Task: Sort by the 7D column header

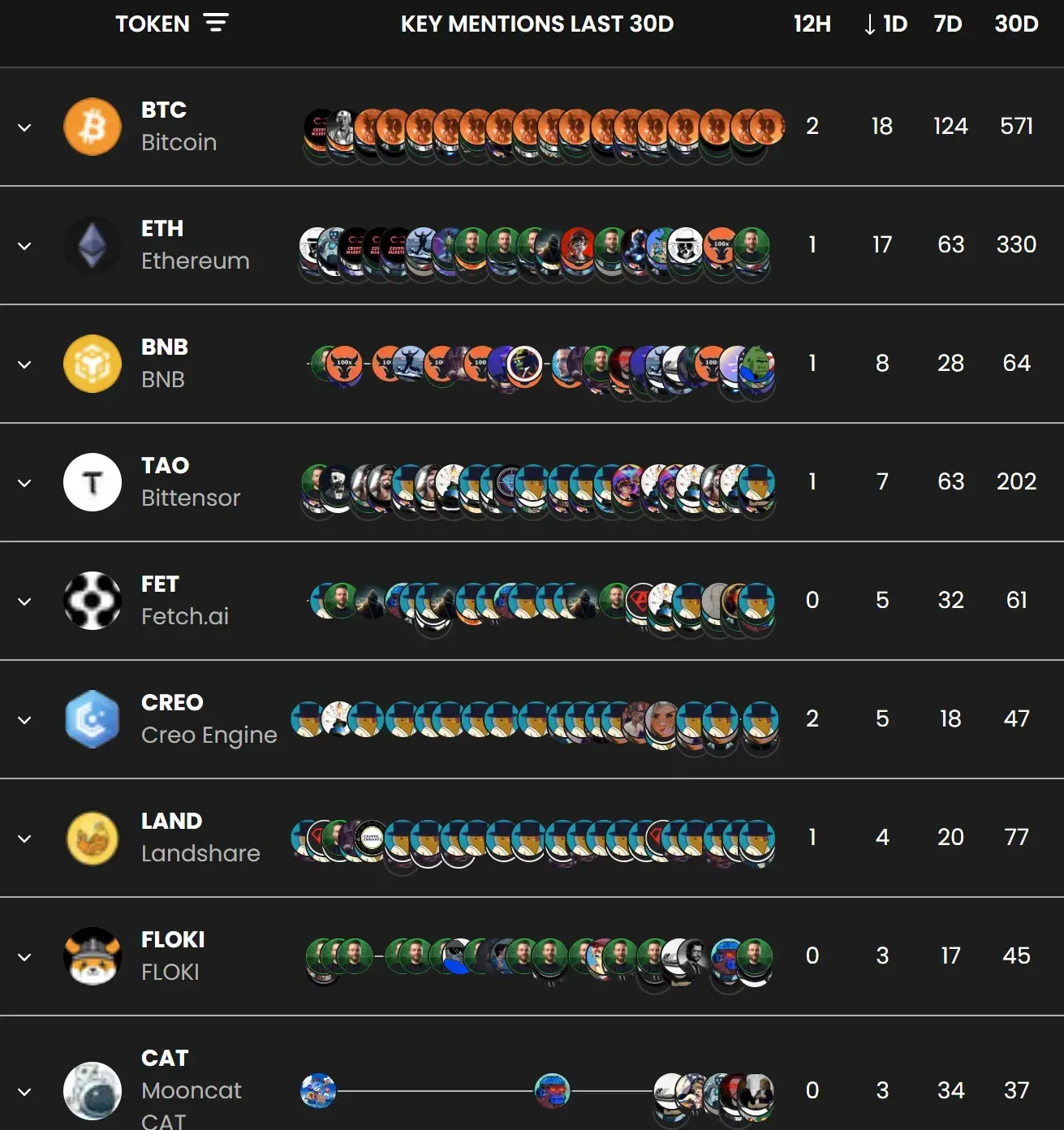Action: coord(948,24)
